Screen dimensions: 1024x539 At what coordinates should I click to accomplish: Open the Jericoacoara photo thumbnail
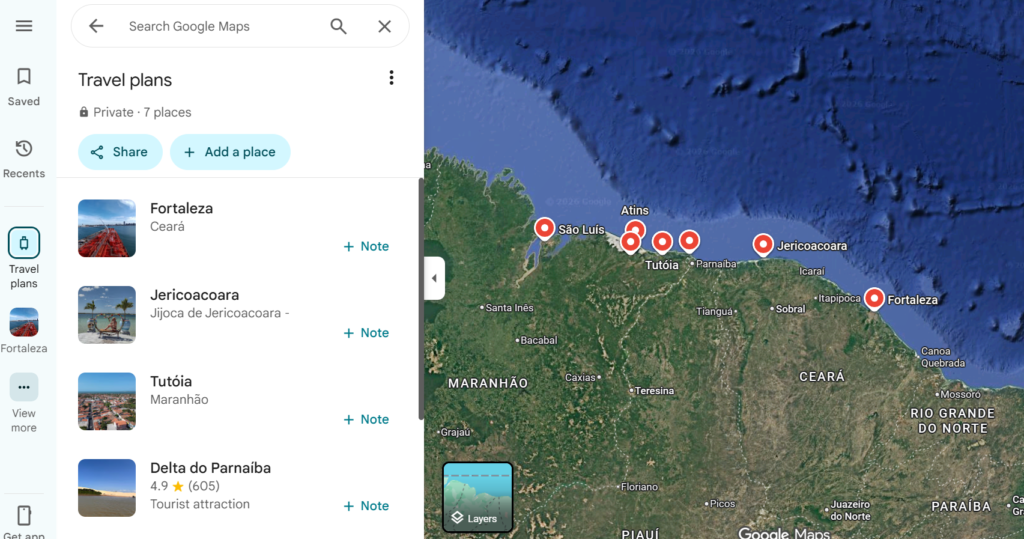click(107, 315)
